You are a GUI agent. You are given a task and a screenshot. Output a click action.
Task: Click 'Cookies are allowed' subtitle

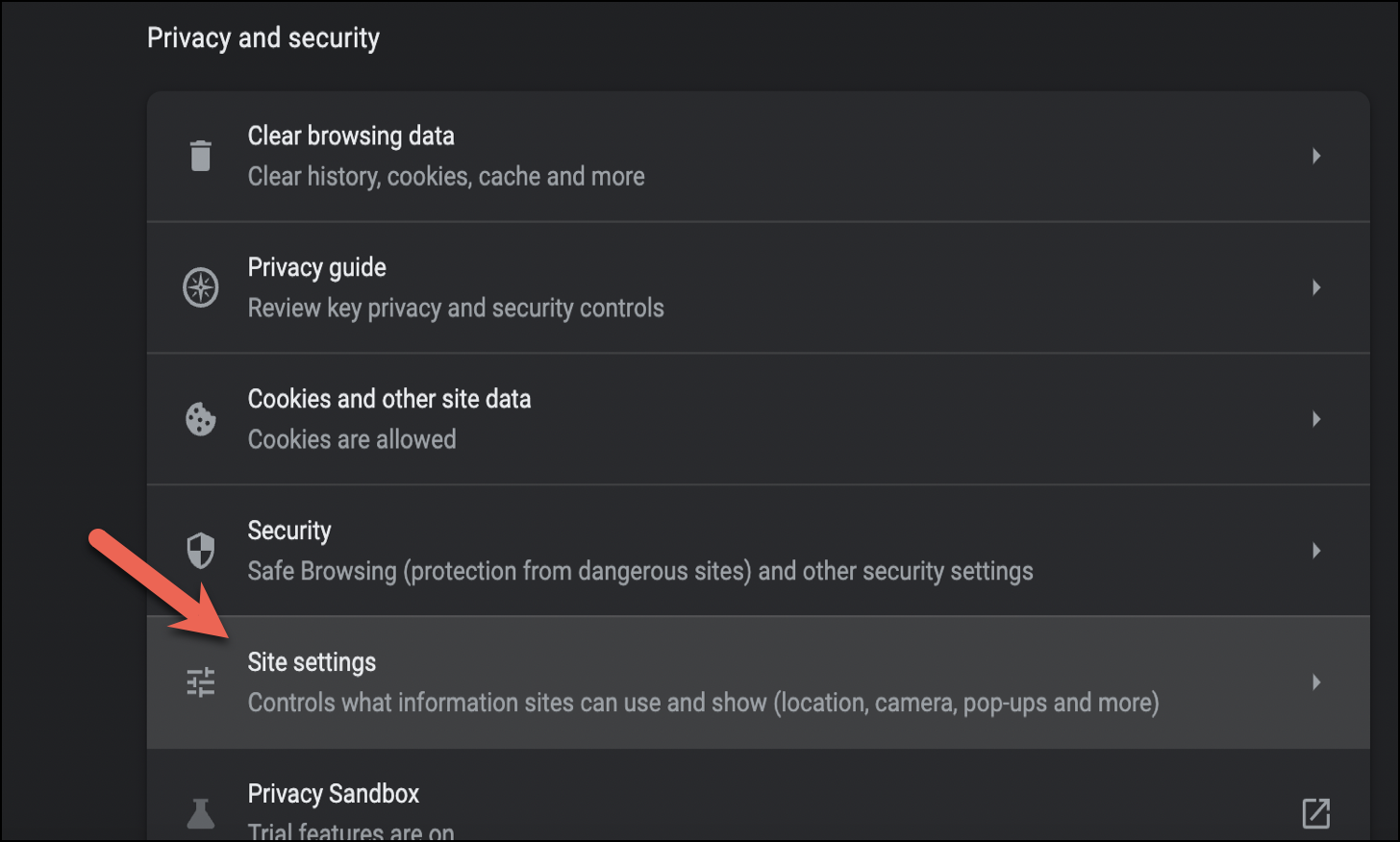tap(352, 439)
